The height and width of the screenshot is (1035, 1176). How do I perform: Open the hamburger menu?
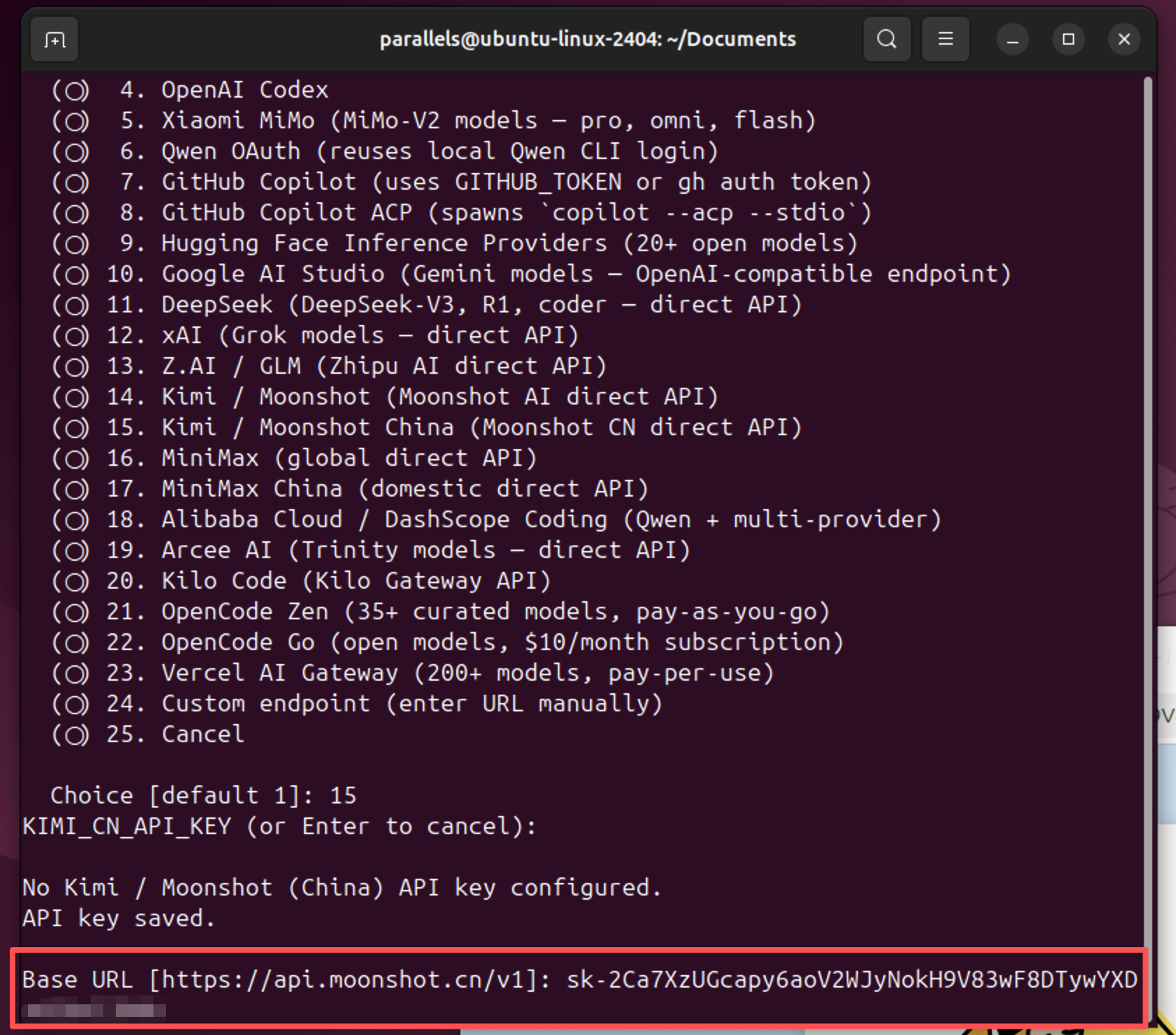pyautogui.click(x=945, y=39)
